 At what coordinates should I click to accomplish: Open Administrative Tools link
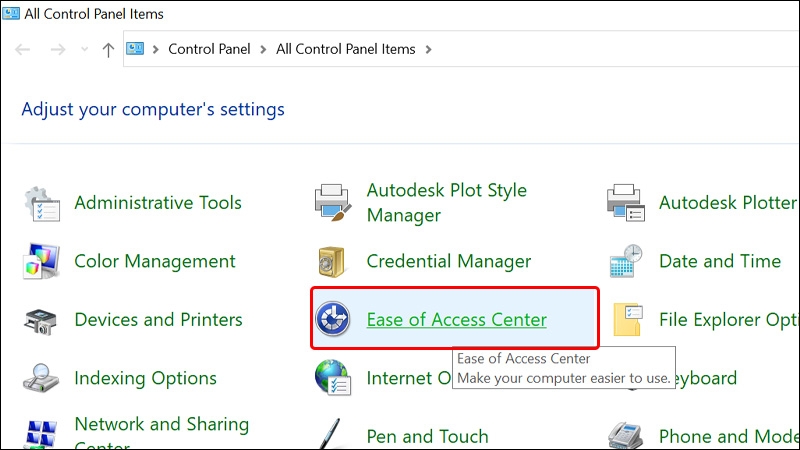tap(158, 203)
